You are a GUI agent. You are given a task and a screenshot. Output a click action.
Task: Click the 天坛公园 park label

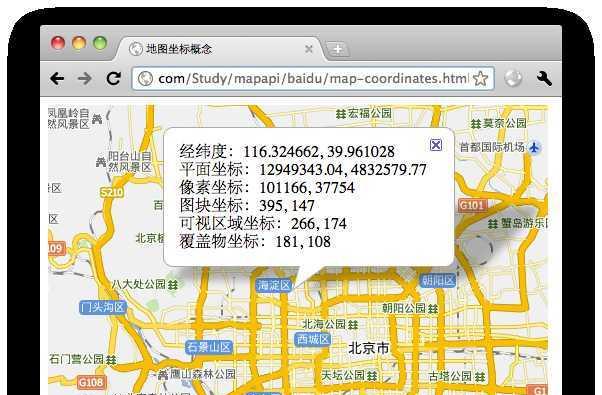click(x=349, y=375)
